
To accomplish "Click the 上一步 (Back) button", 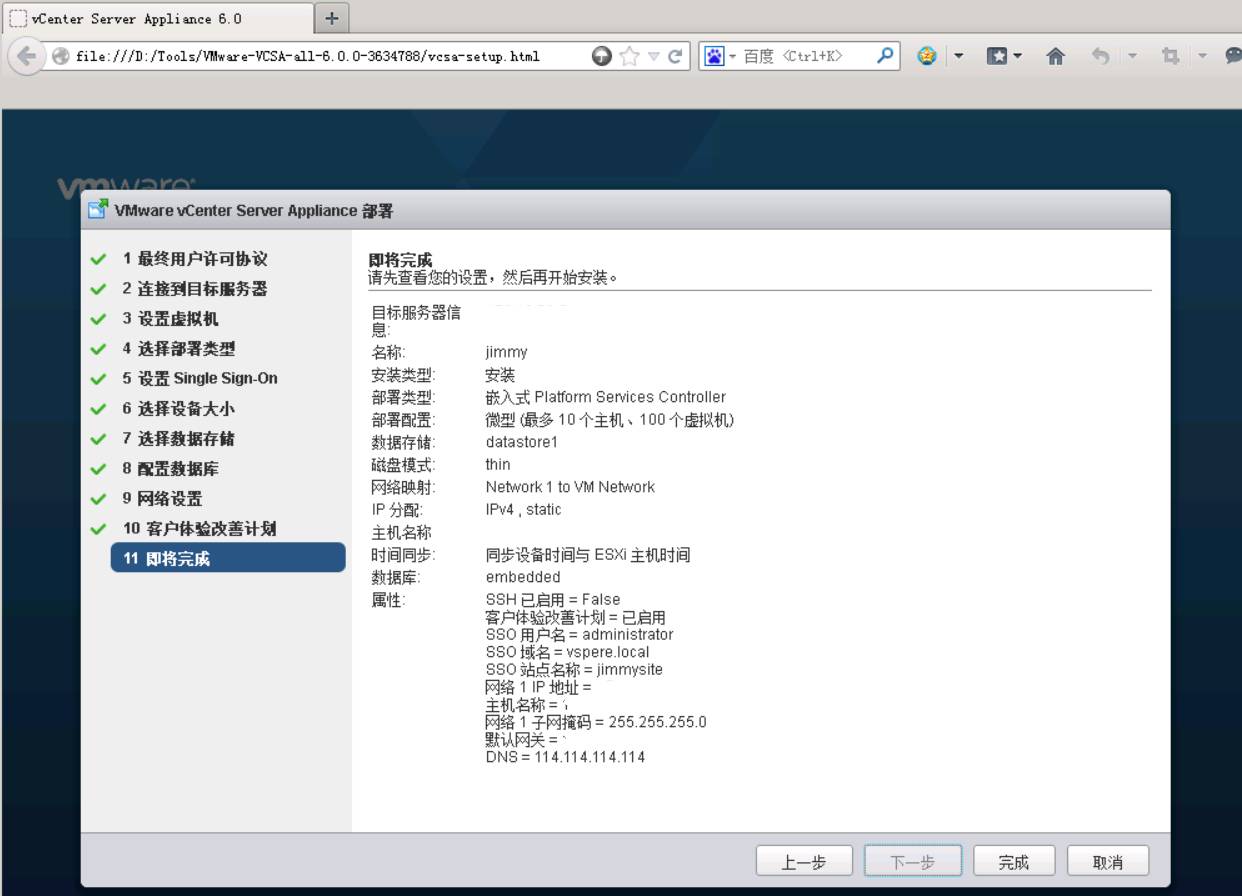I will tap(804, 861).
